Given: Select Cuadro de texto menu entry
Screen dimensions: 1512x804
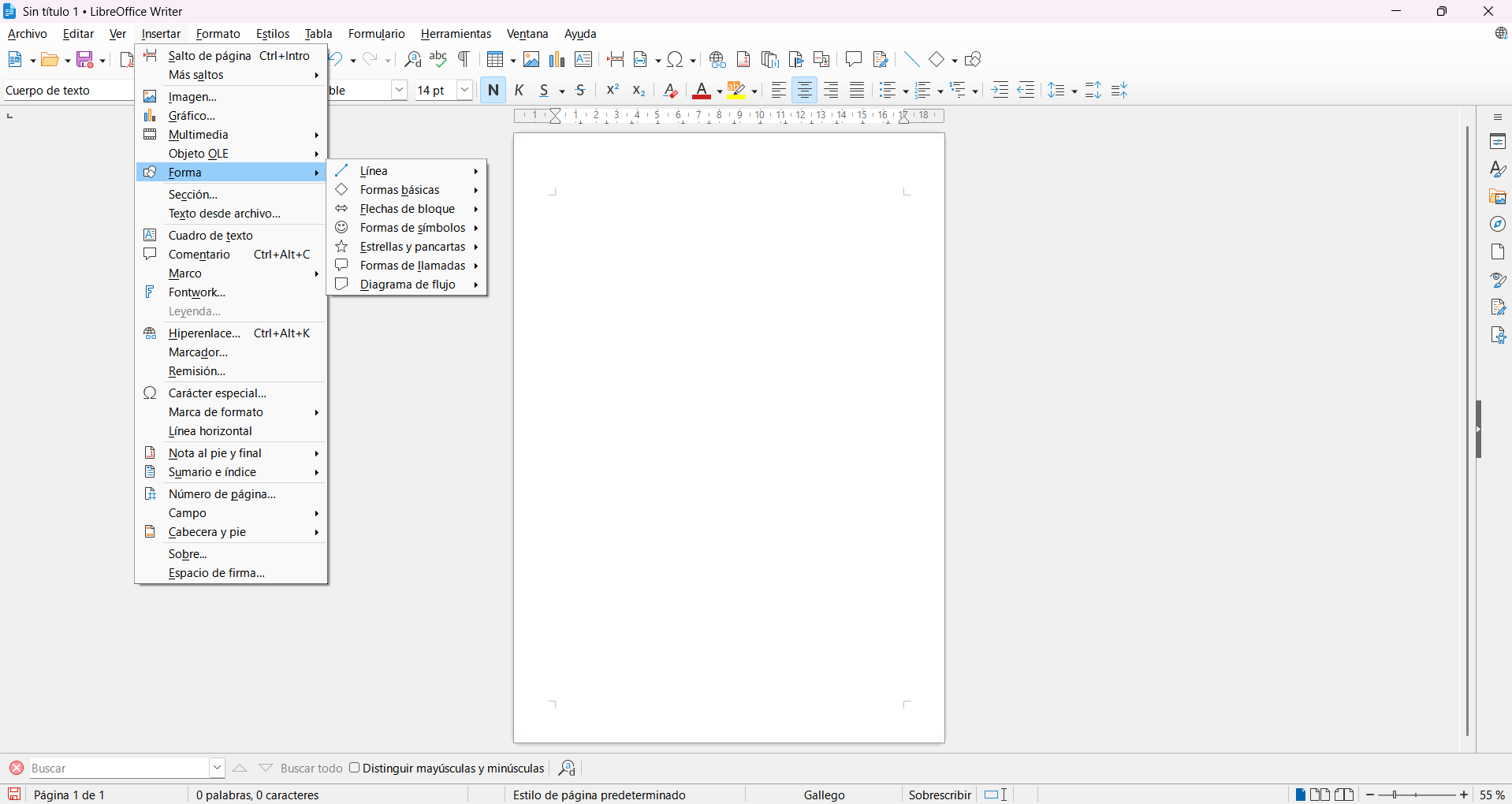Looking at the screenshot, I should 210,236.
